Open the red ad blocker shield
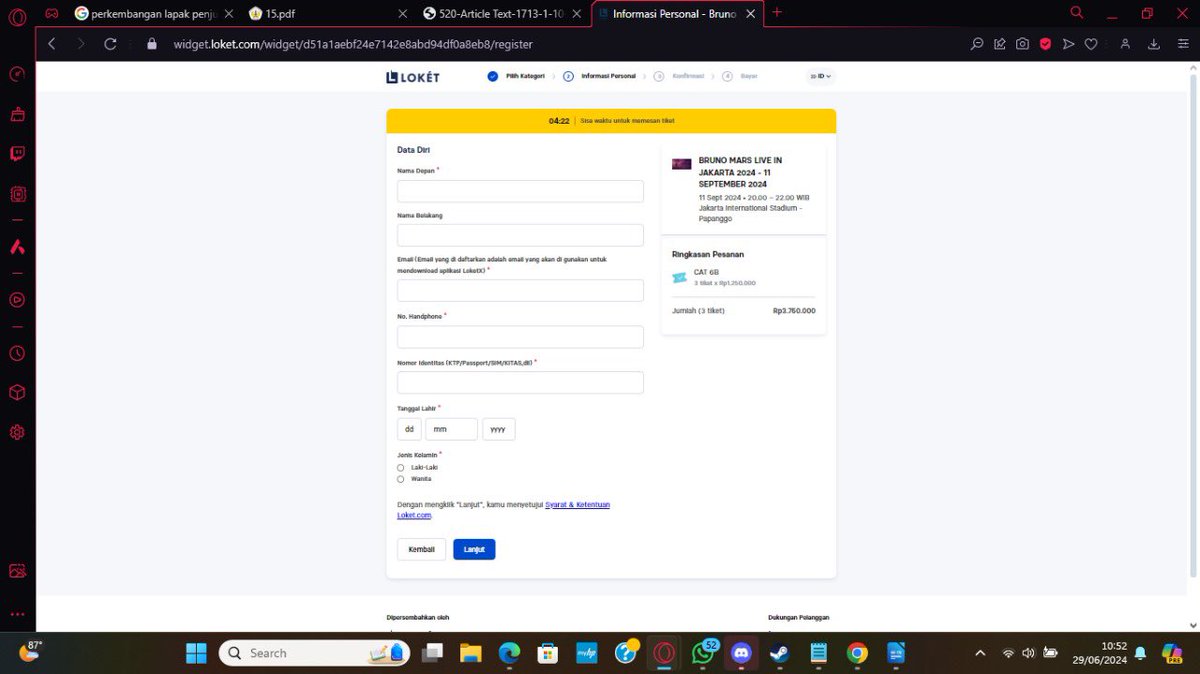The image size is (1200, 674). tap(1045, 44)
